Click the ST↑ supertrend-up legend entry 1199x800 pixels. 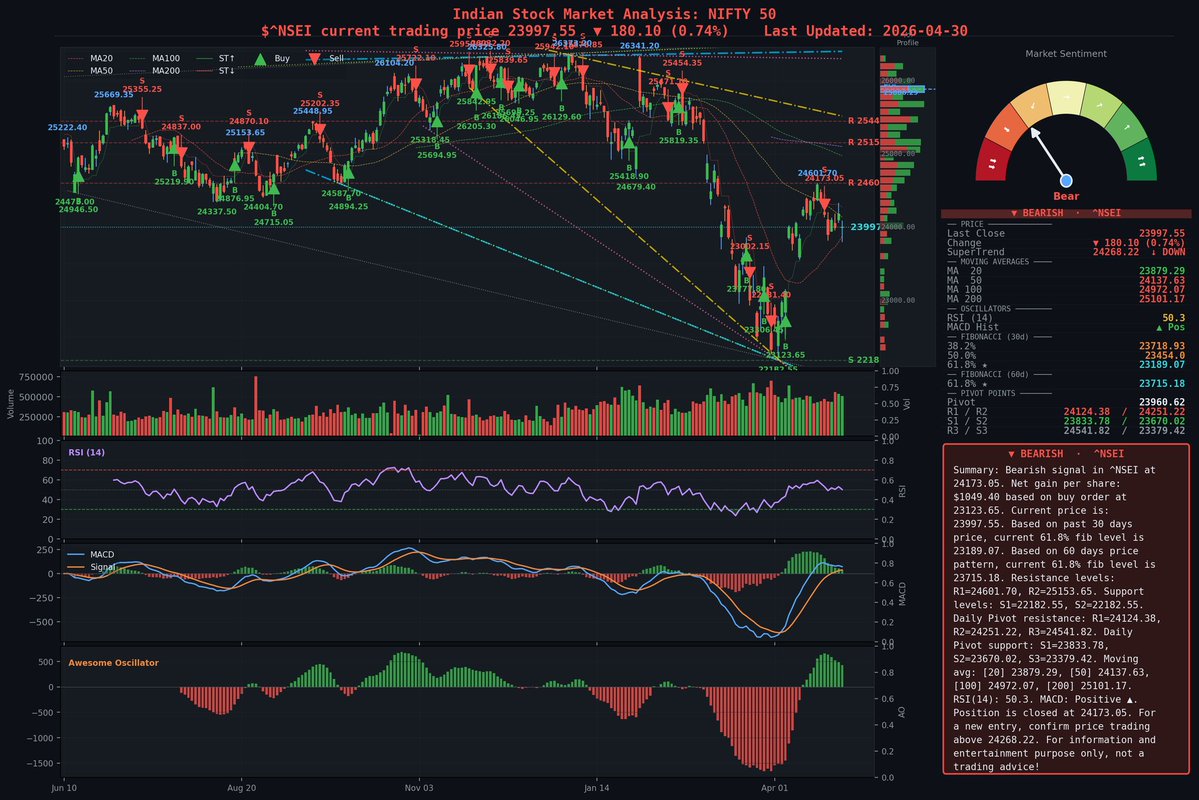tap(216, 58)
